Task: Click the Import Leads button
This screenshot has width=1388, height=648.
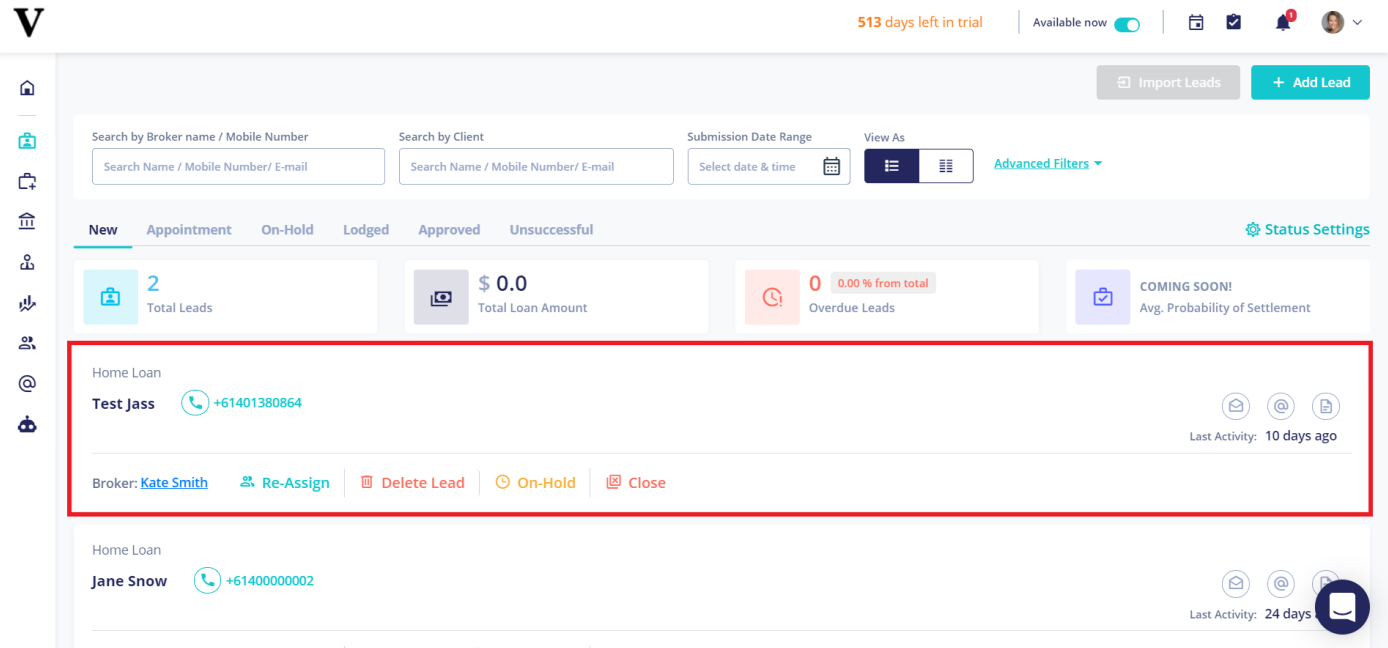Action: click(x=1168, y=82)
